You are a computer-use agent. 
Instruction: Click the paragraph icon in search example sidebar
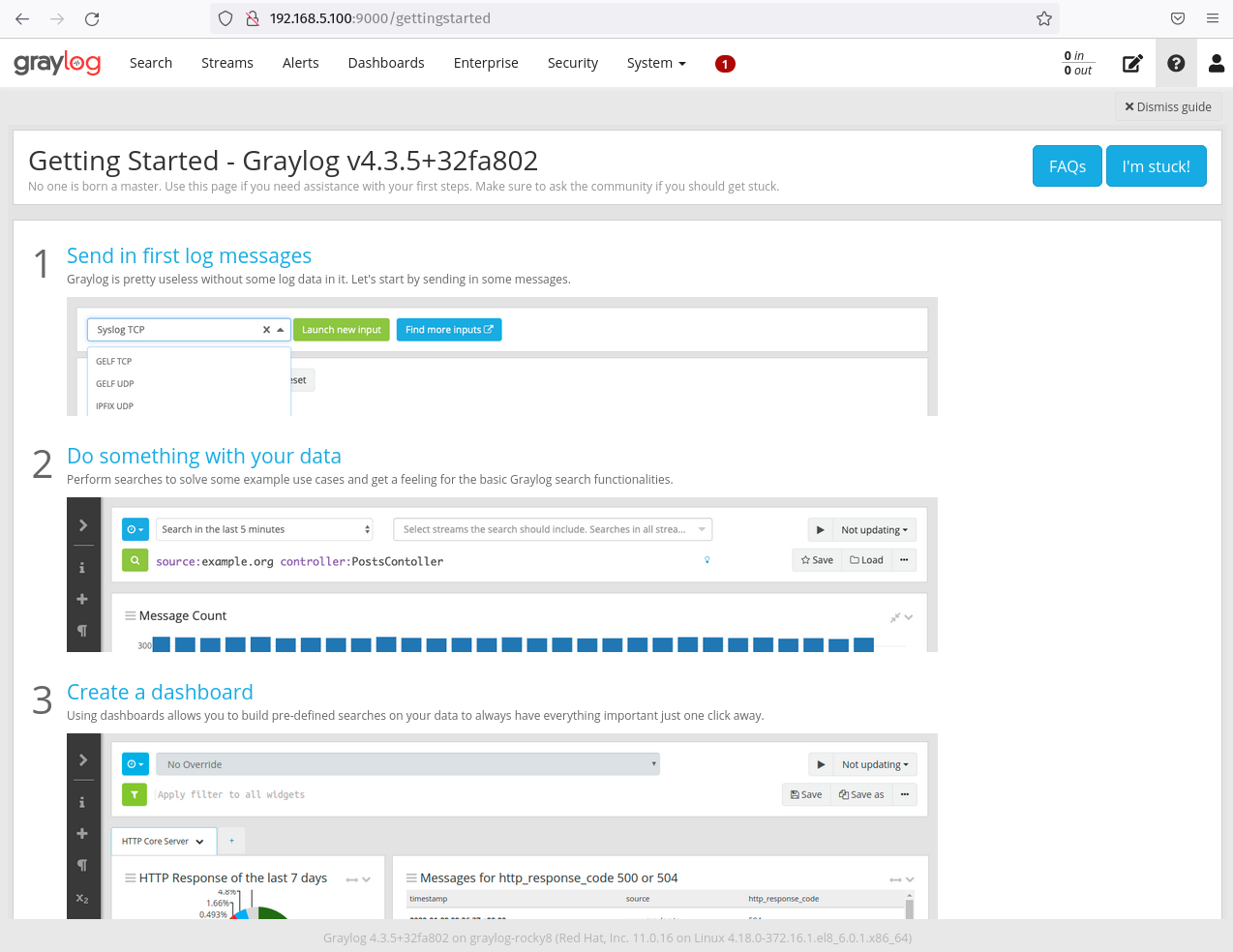coord(82,631)
